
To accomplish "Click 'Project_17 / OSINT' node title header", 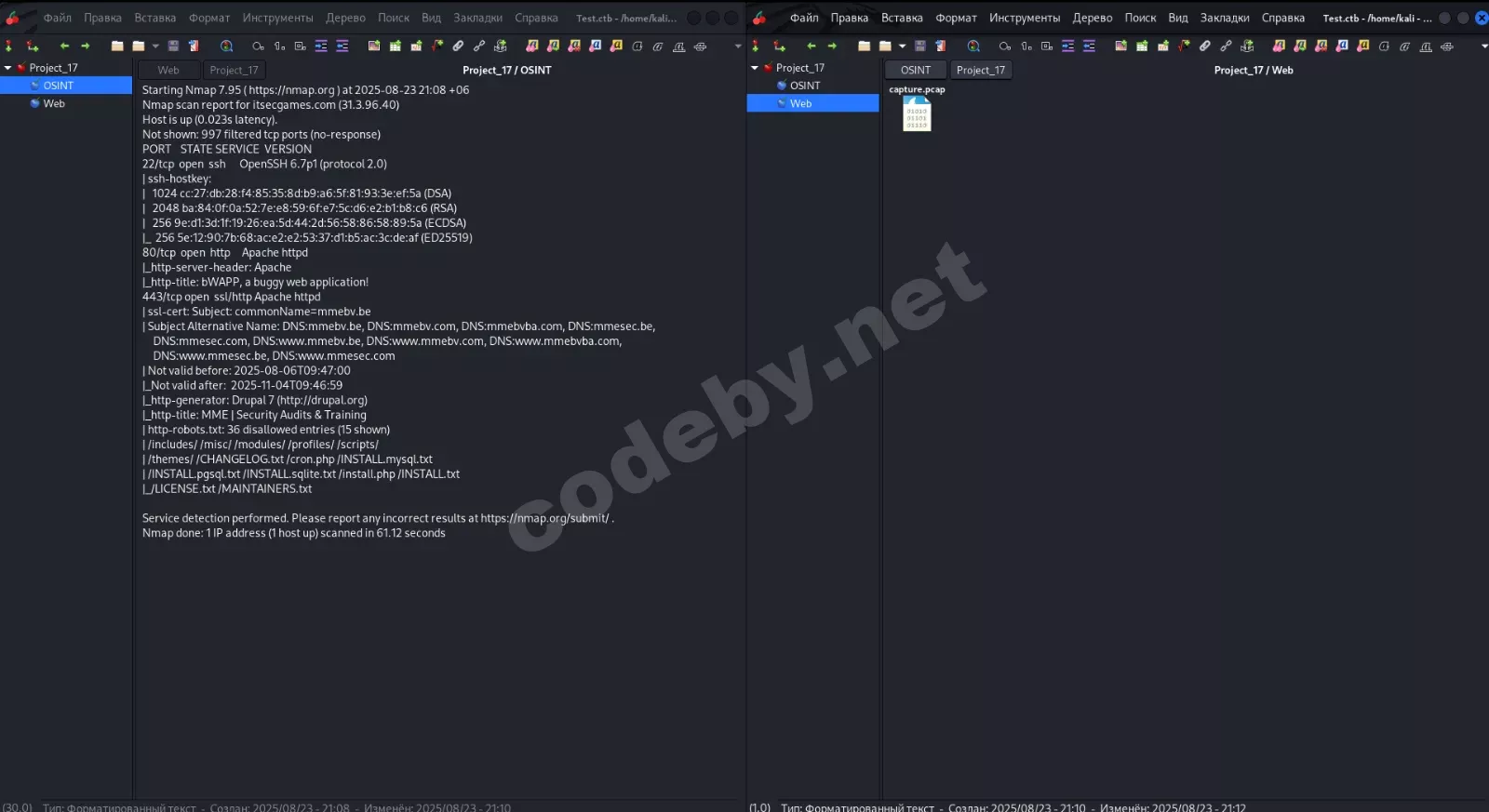I will (506, 70).
